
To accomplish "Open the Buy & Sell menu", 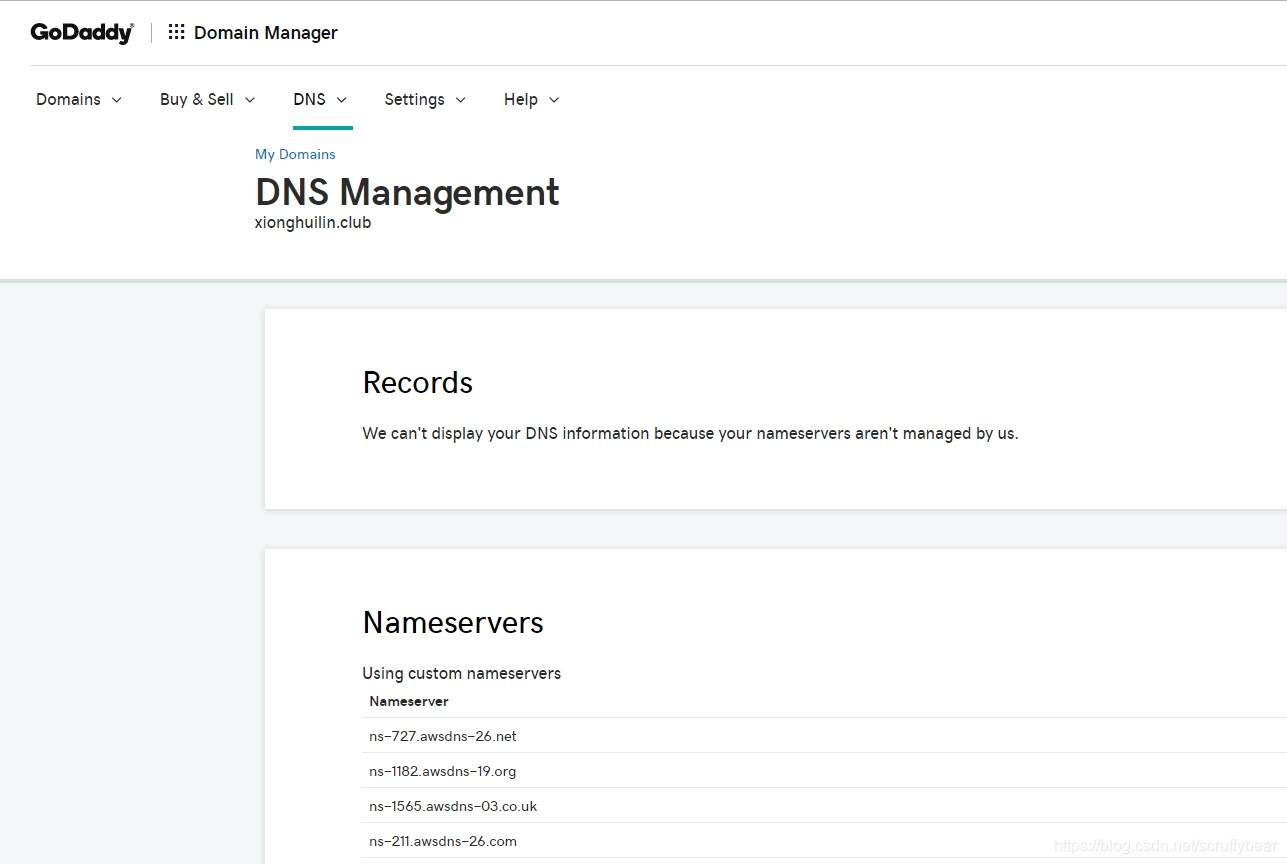I will [x=197, y=99].
